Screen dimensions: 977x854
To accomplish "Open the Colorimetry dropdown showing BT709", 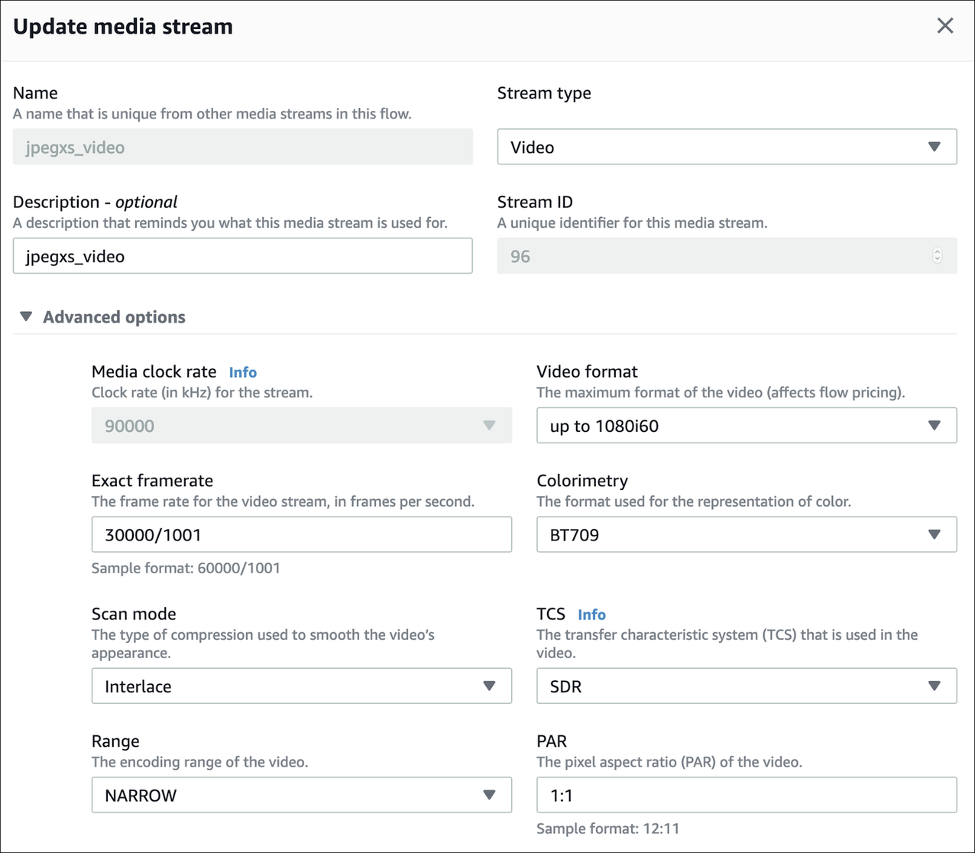I will pyautogui.click(x=745, y=535).
